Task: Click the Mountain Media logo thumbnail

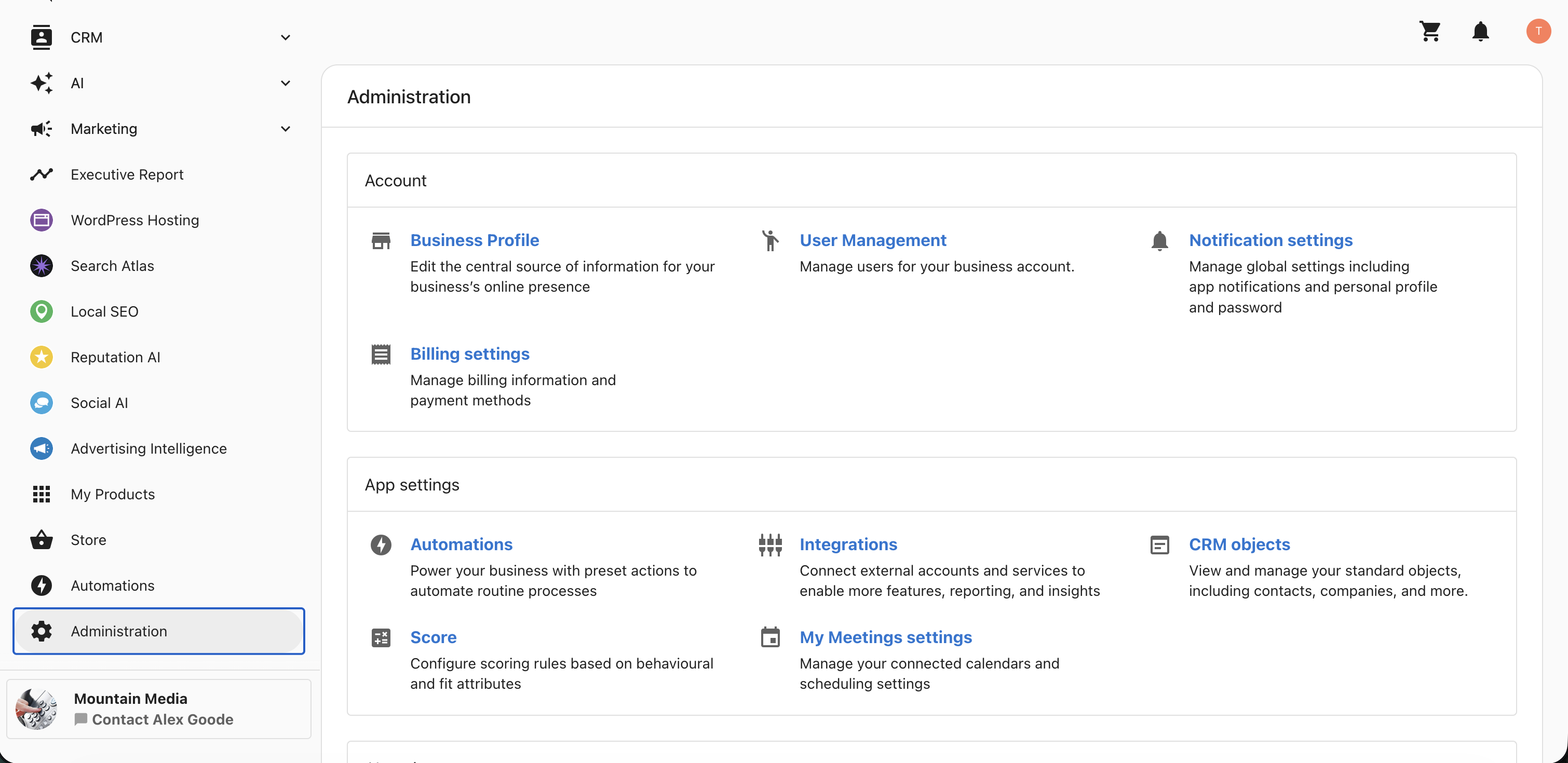Action: tap(36, 709)
